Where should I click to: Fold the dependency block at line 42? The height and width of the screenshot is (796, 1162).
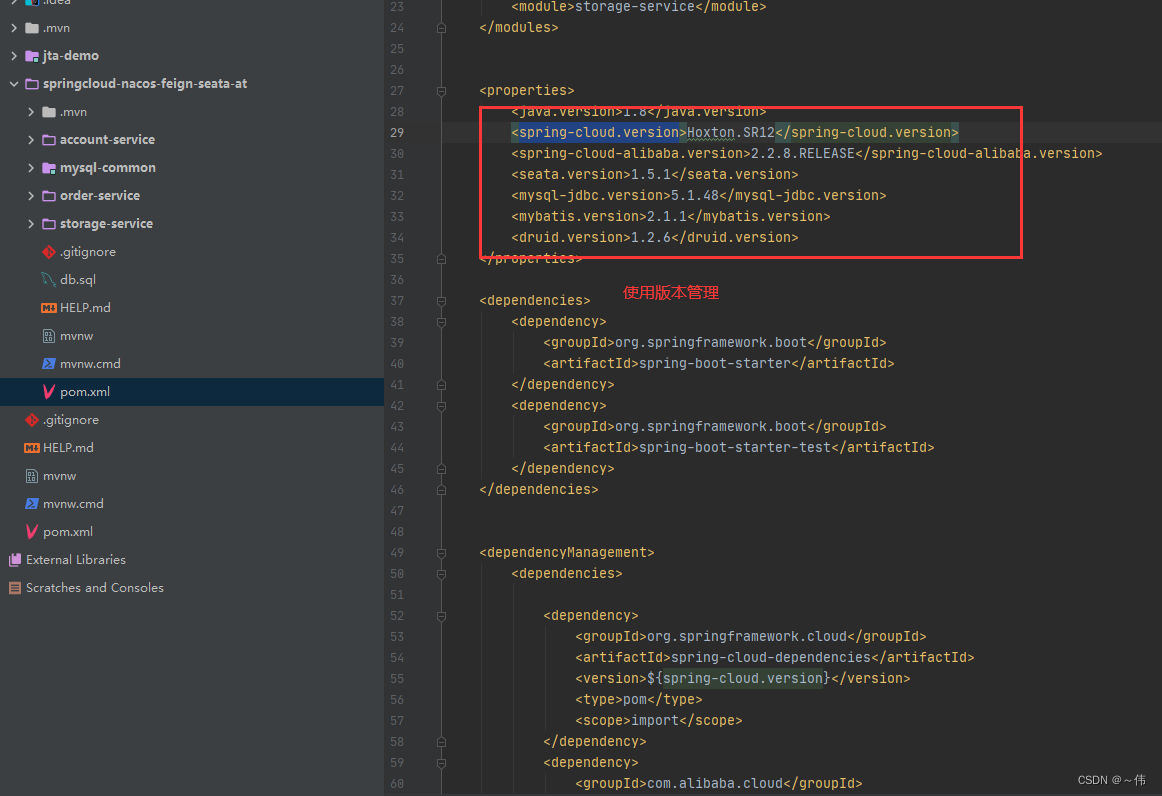tap(441, 405)
